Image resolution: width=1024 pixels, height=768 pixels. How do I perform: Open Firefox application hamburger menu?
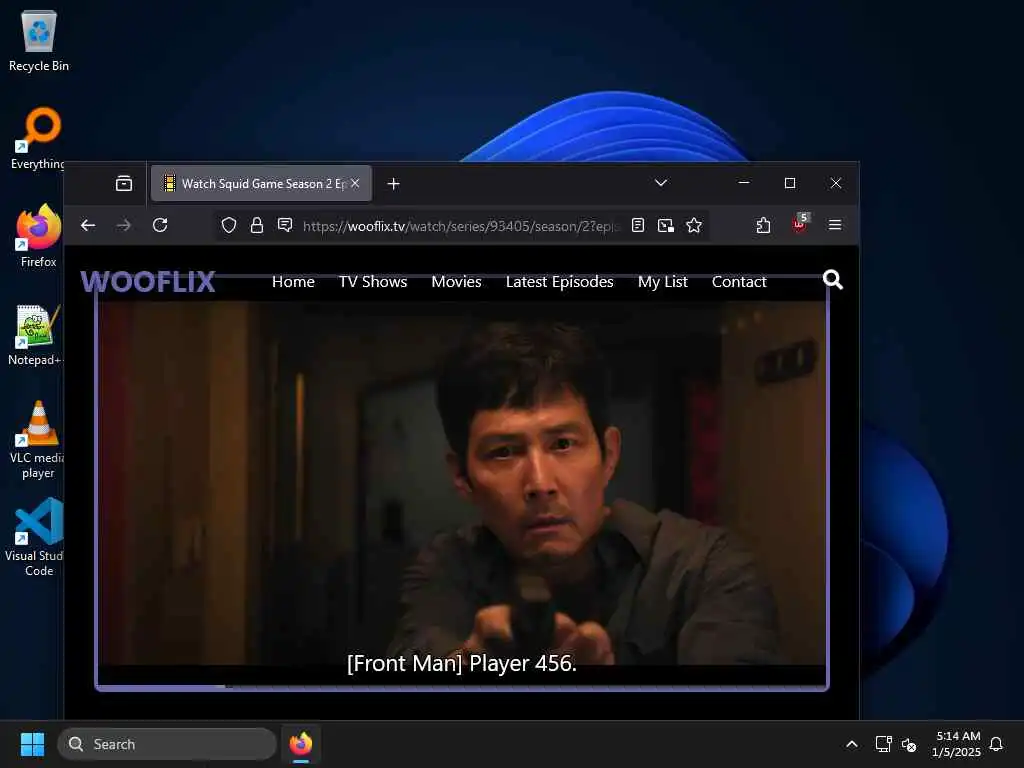835,225
